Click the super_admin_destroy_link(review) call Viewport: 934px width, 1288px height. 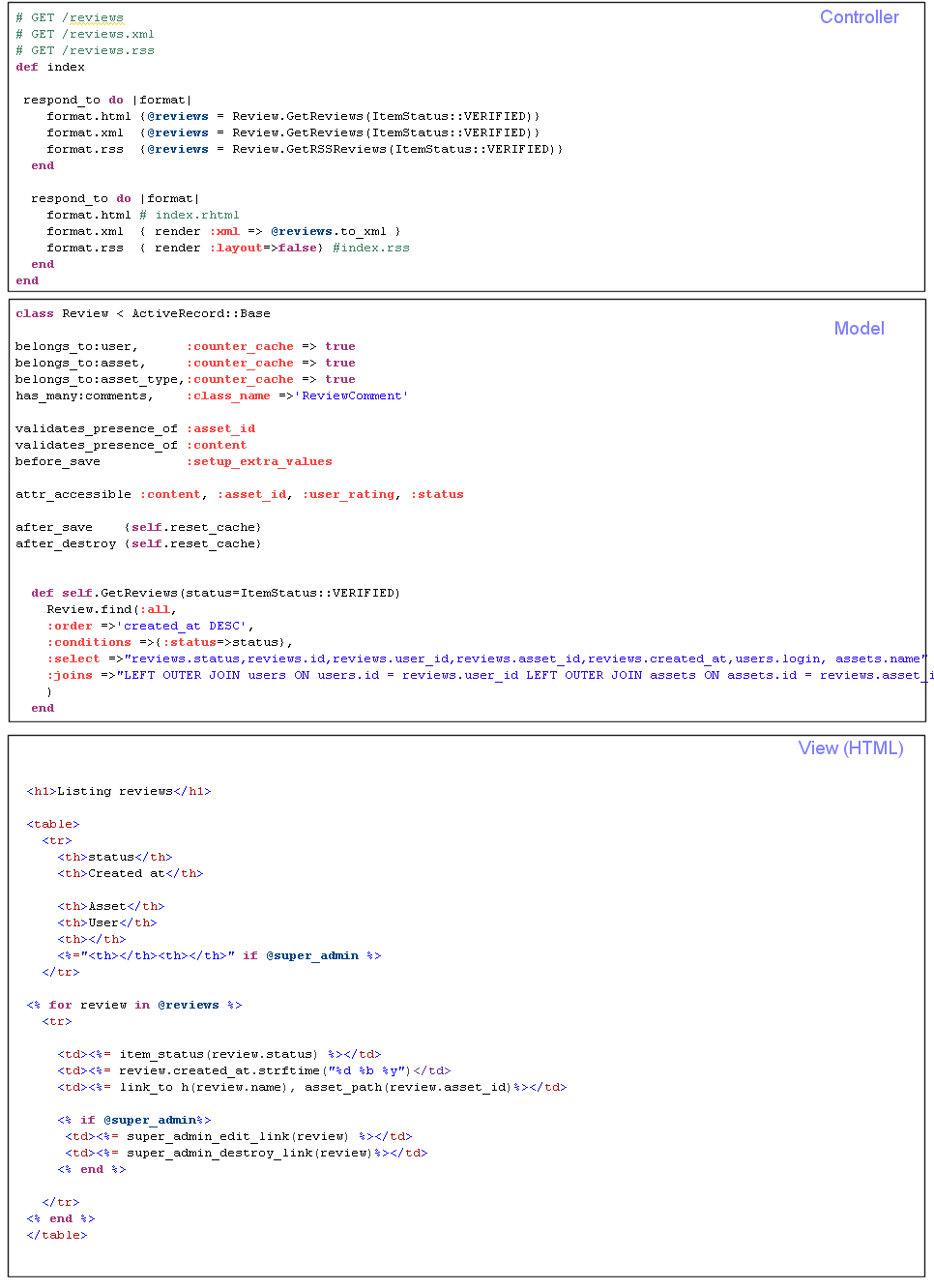tap(248, 1153)
